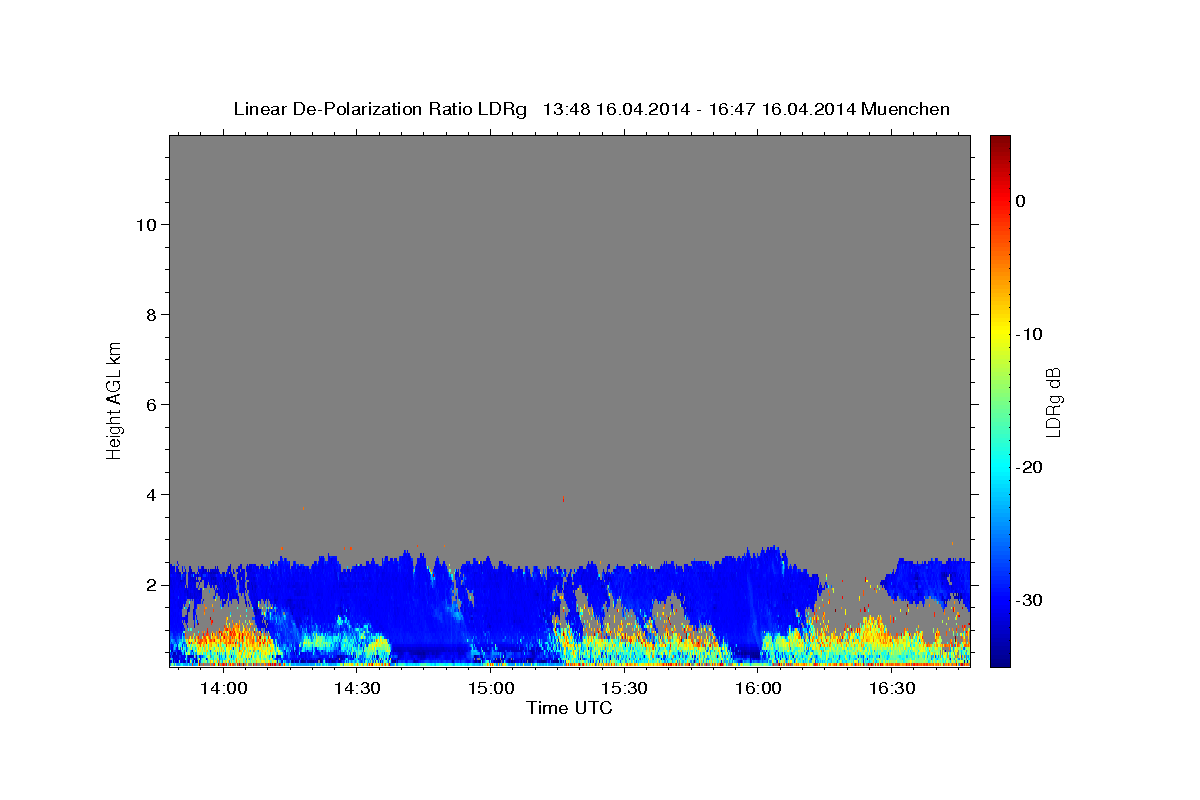
Task: Click the height tick label 4
Action: 149,494
